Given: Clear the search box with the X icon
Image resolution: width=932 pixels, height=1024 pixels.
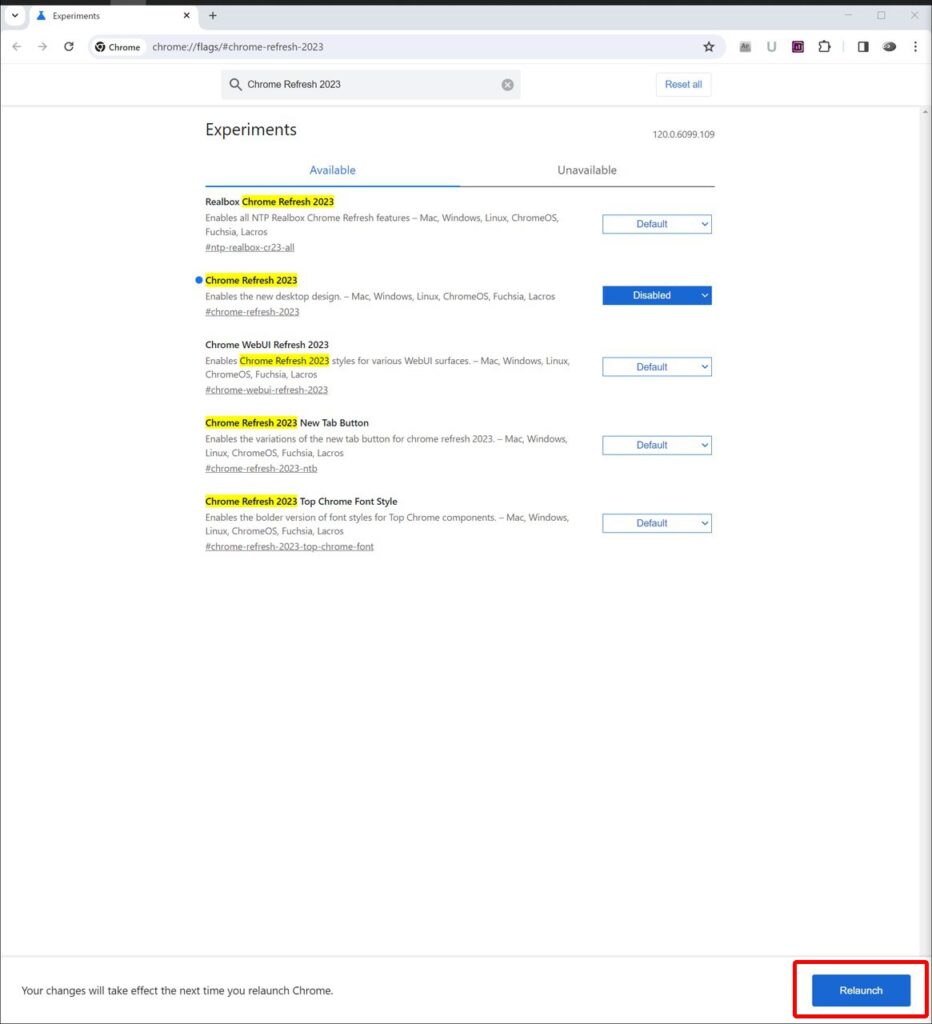Looking at the screenshot, I should click(x=508, y=84).
